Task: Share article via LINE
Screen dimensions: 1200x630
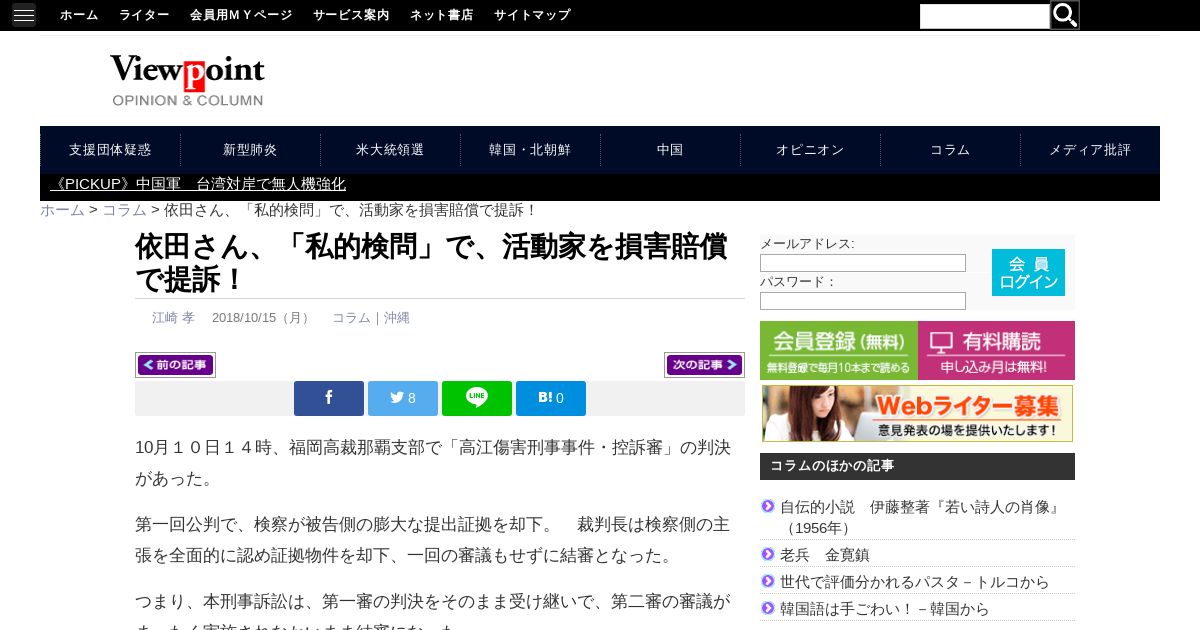Action: (477, 398)
